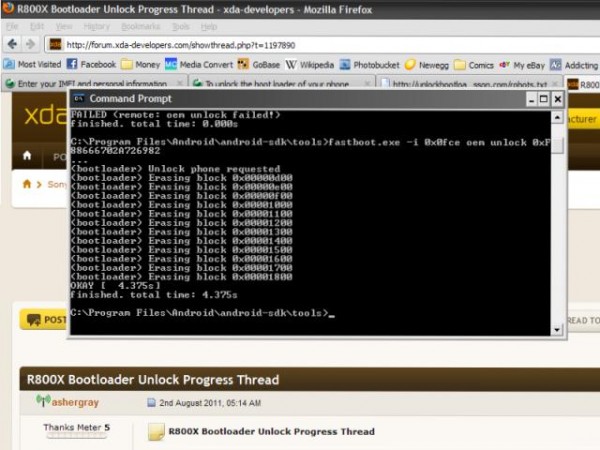The image size is (600, 450).
Task: Open the Addicting bookmark
Action: point(574,65)
